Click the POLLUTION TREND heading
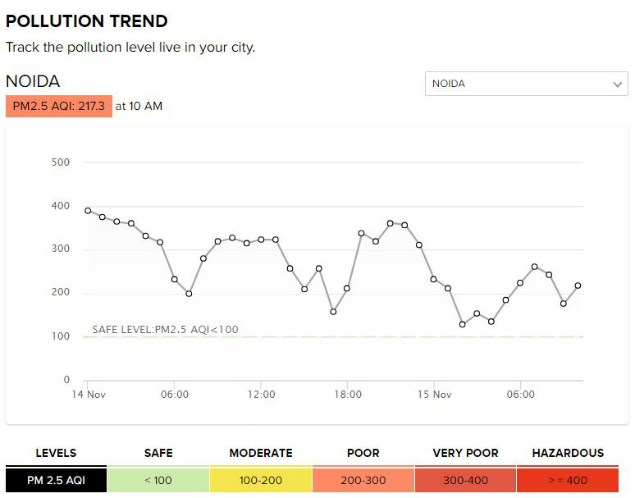Viewport: 635px width, 498px height. tap(87, 21)
